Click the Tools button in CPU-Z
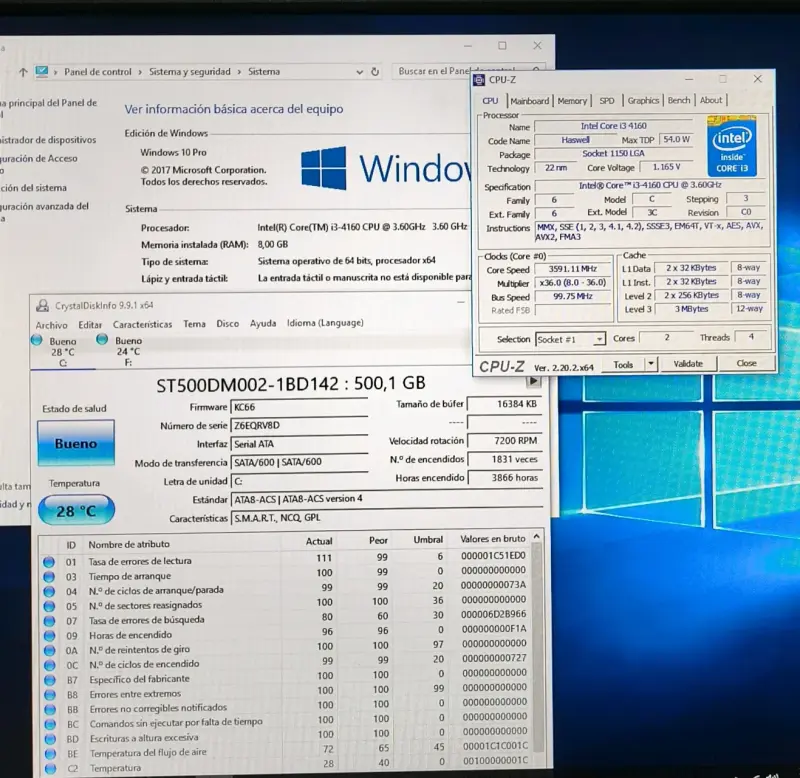 (x=623, y=364)
